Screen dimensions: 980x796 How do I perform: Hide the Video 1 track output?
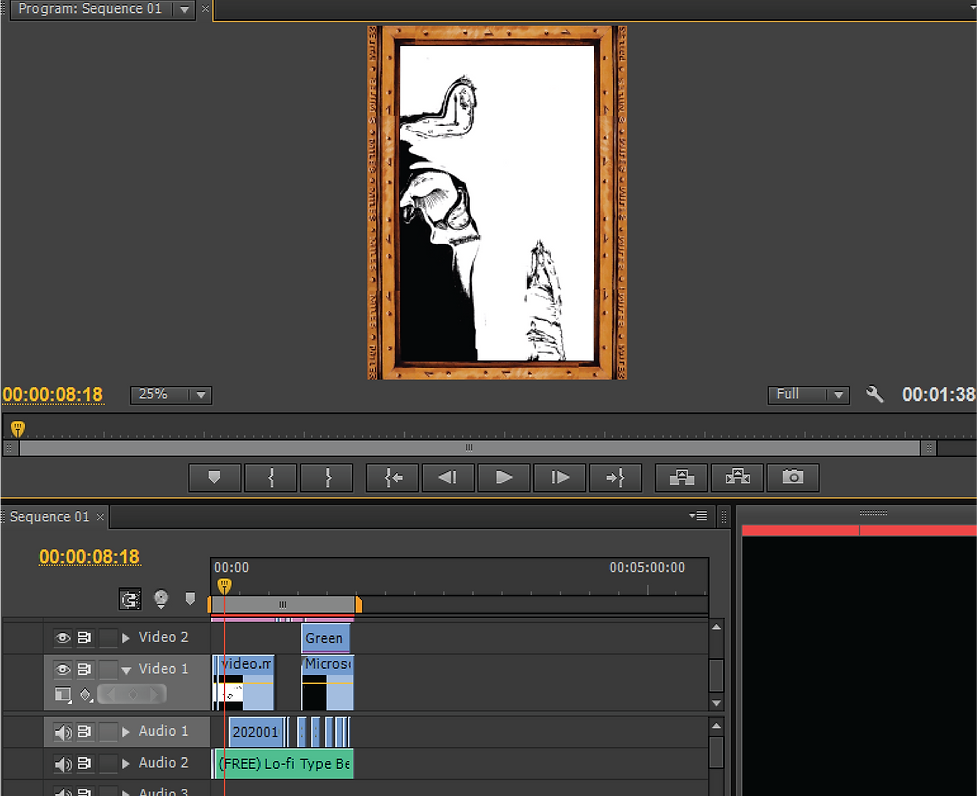(62, 669)
